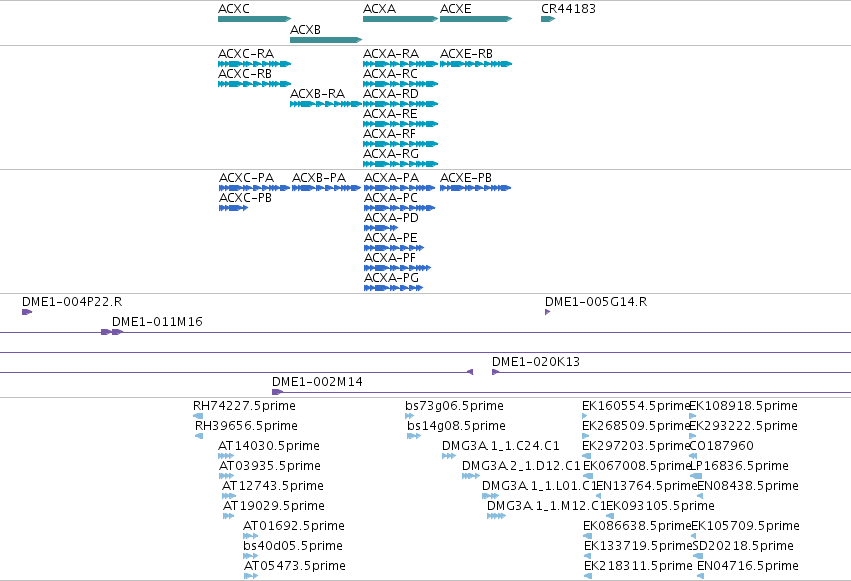Select the ACXA-PG protein feature
This screenshot has width=851, height=581.
pos(393,289)
